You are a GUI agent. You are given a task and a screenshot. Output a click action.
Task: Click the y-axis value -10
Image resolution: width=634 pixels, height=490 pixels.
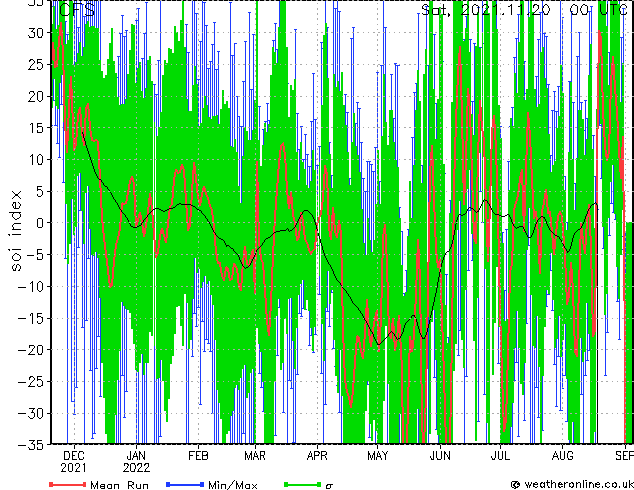pos(31,287)
